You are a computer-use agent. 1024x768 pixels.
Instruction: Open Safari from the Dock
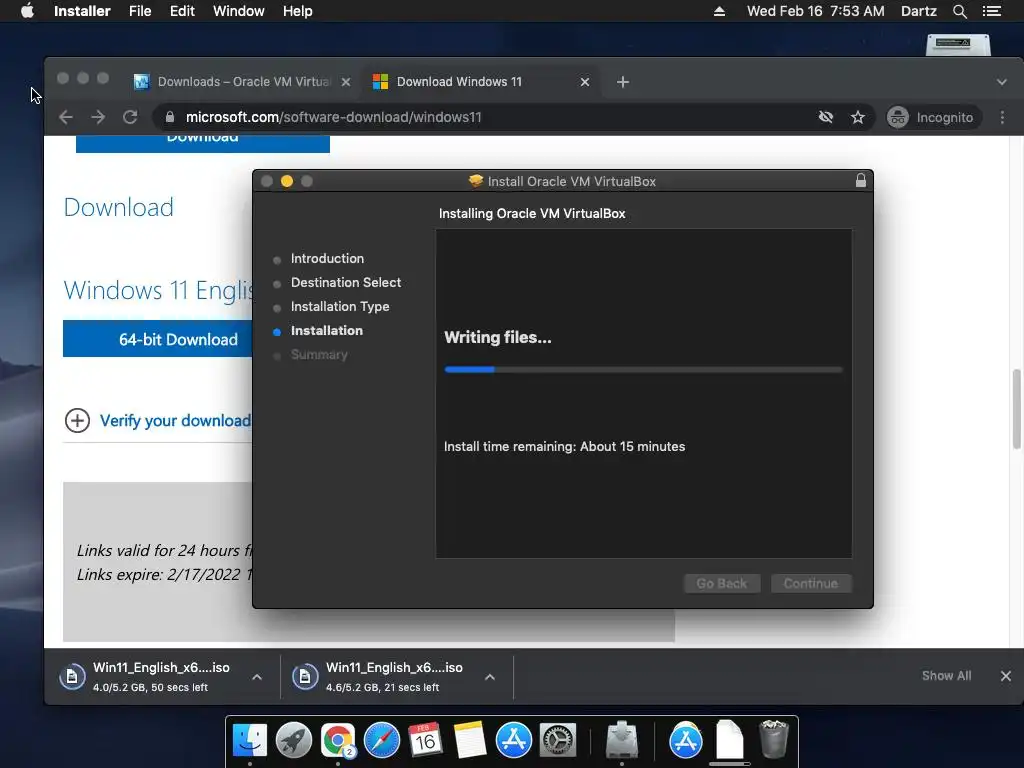[381, 740]
